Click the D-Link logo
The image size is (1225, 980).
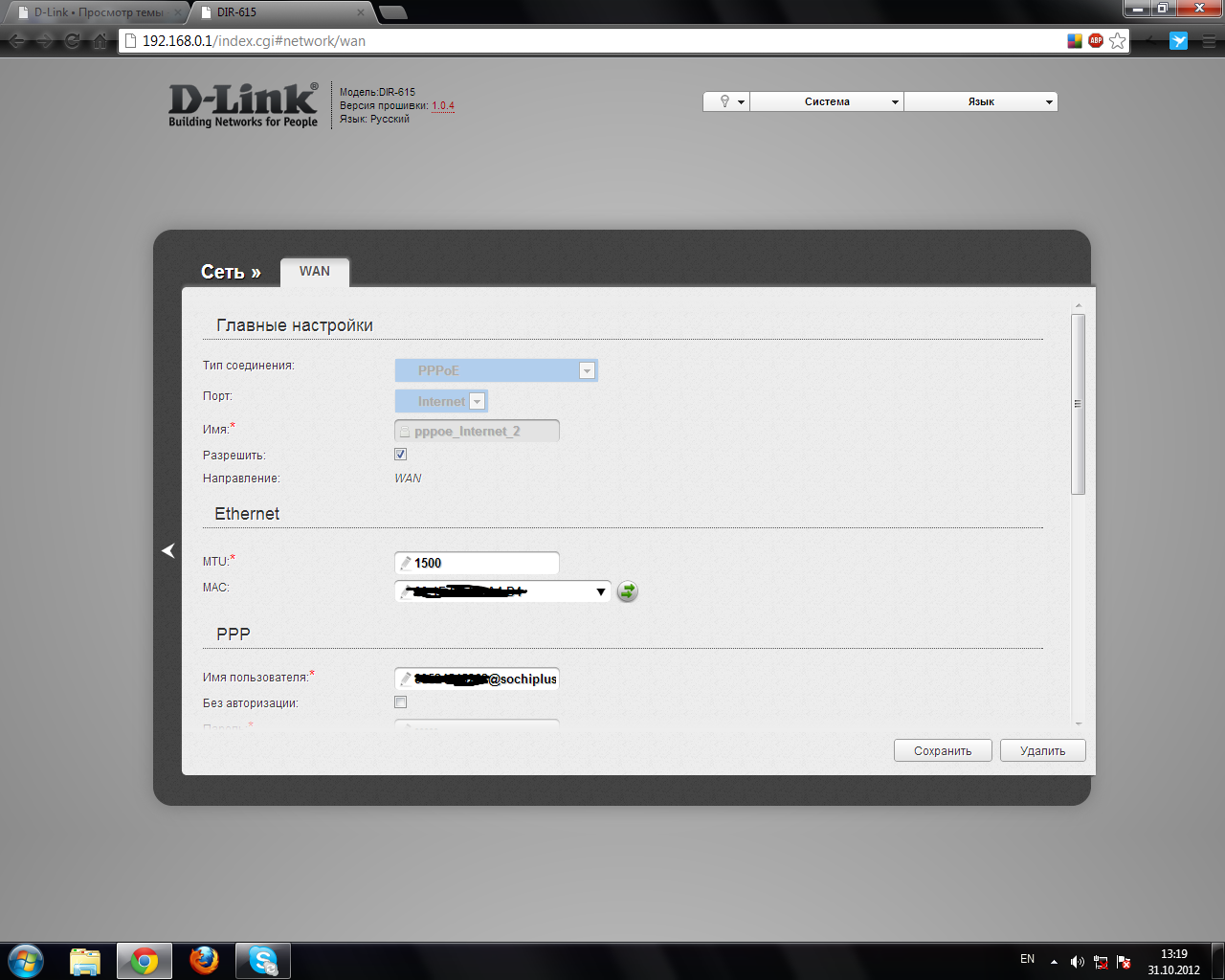(x=243, y=105)
